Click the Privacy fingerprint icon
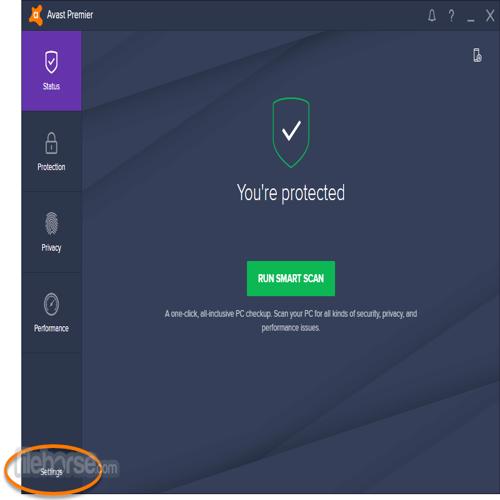Viewport: 500px width, 500px height. [x=51, y=223]
